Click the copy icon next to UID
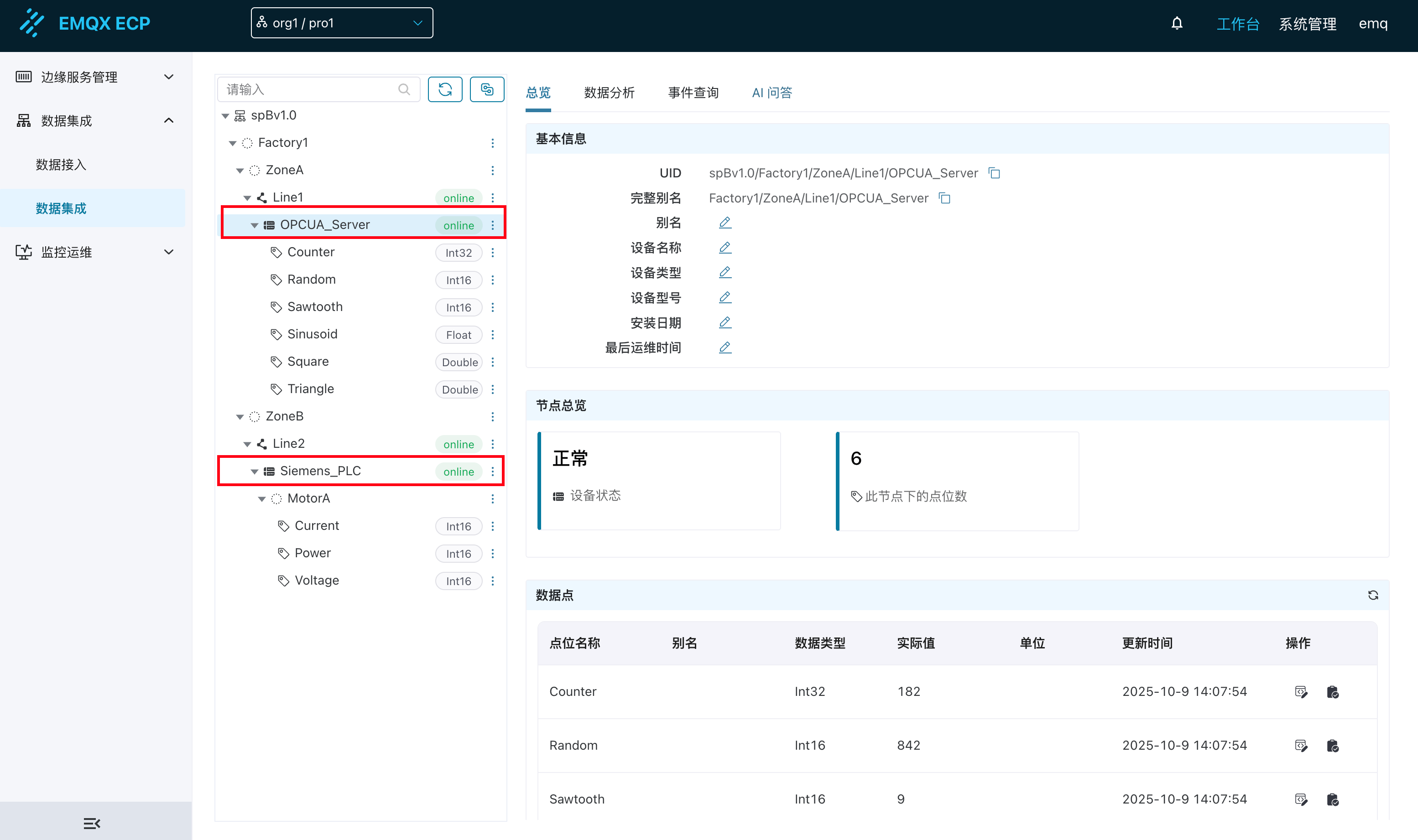Image resolution: width=1418 pixels, height=840 pixels. [x=995, y=173]
